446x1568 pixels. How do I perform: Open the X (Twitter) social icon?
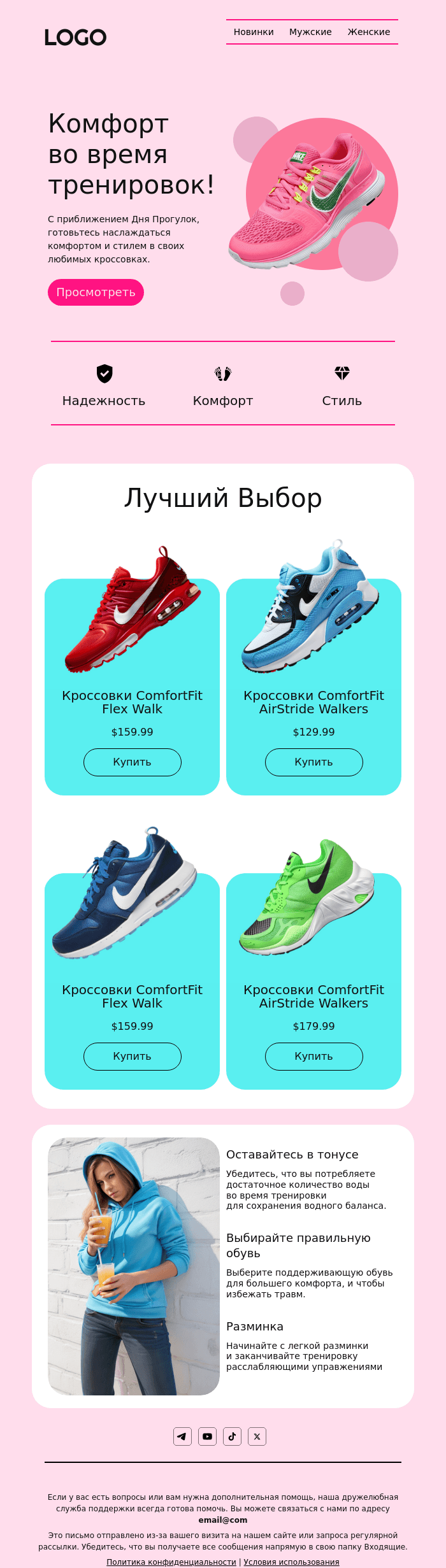tap(257, 1436)
